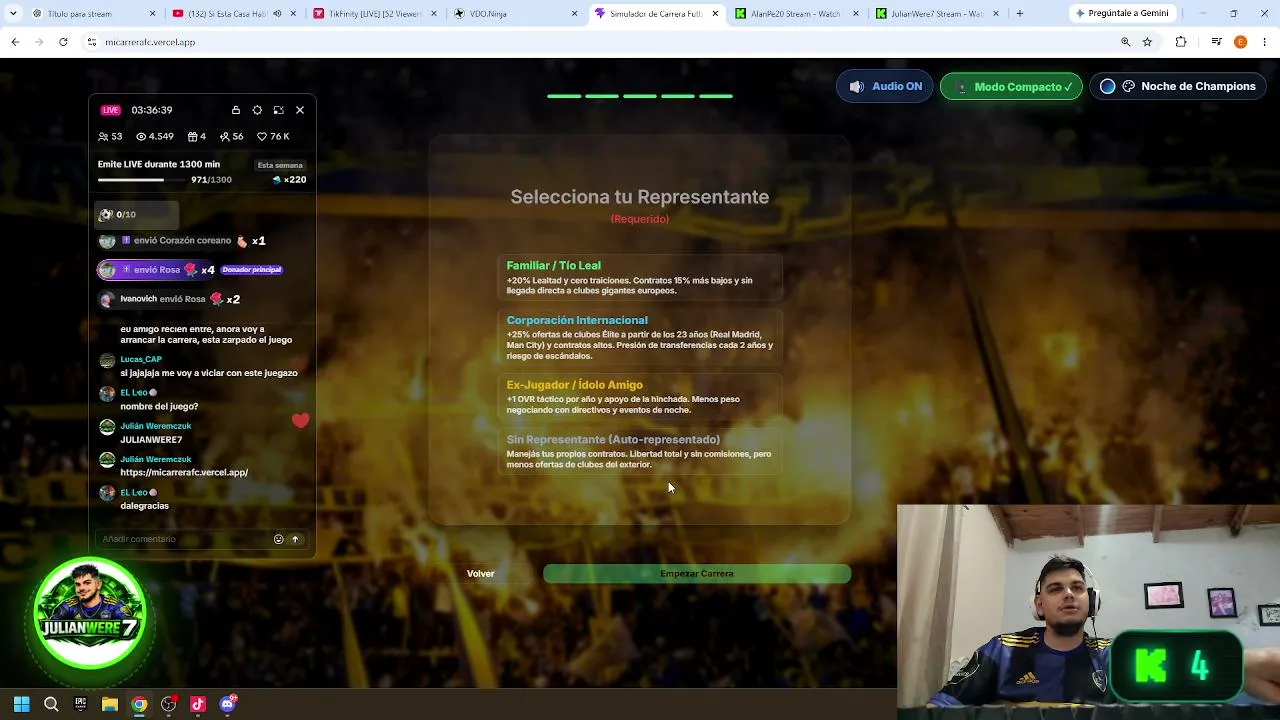Toggle the Audio ON button
1280x720 pixels.
(885, 87)
